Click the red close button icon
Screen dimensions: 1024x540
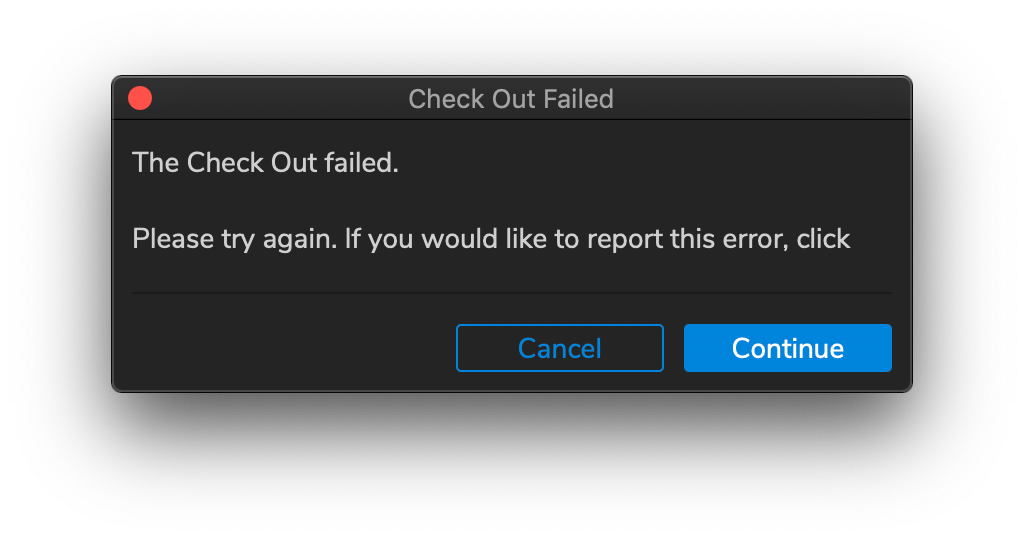[140, 98]
